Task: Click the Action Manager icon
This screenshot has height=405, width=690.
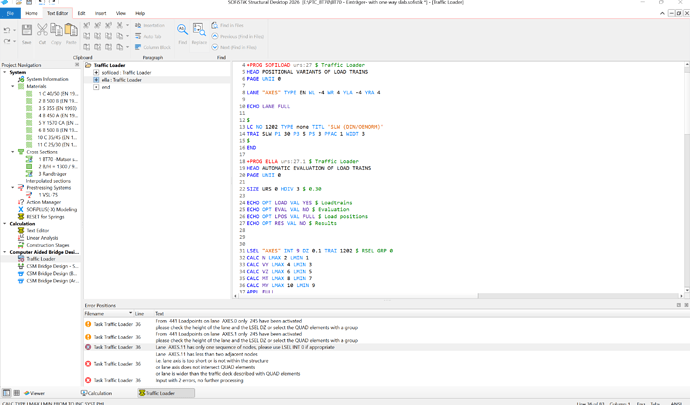Action: [21, 202]
